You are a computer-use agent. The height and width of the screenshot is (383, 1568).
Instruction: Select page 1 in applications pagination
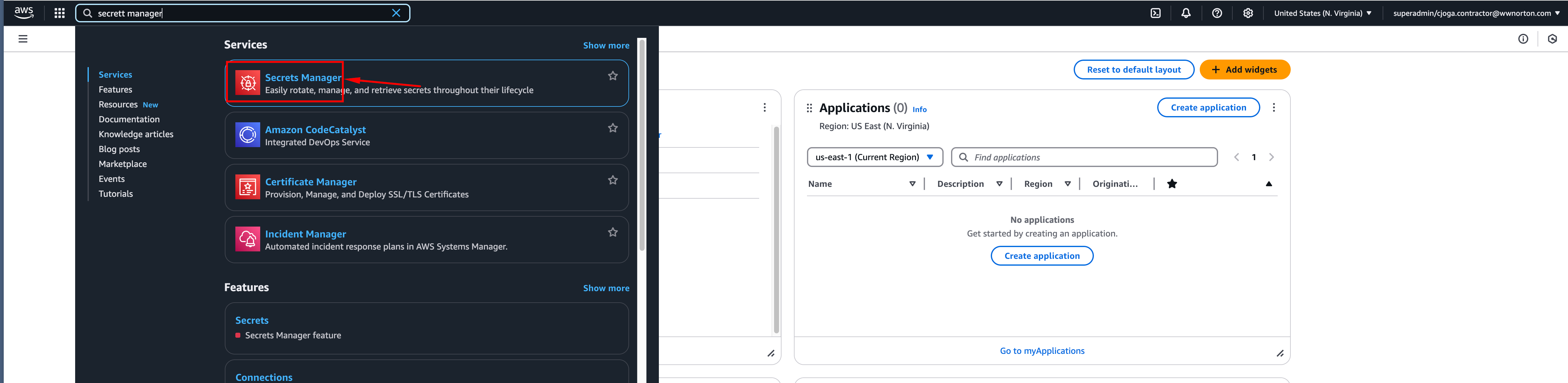[1253, 157]
